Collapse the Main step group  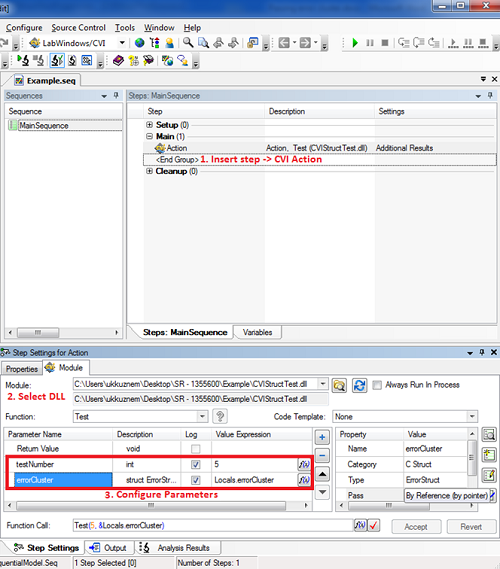149,136
